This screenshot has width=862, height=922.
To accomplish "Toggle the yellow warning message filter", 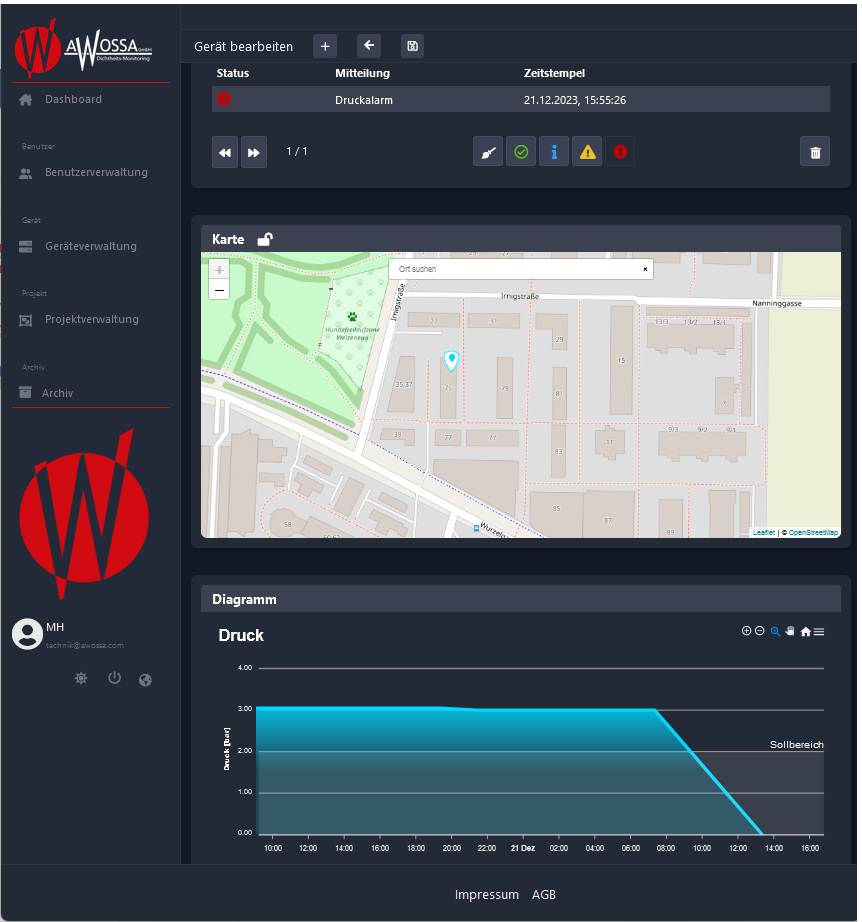I will [587, 152].
